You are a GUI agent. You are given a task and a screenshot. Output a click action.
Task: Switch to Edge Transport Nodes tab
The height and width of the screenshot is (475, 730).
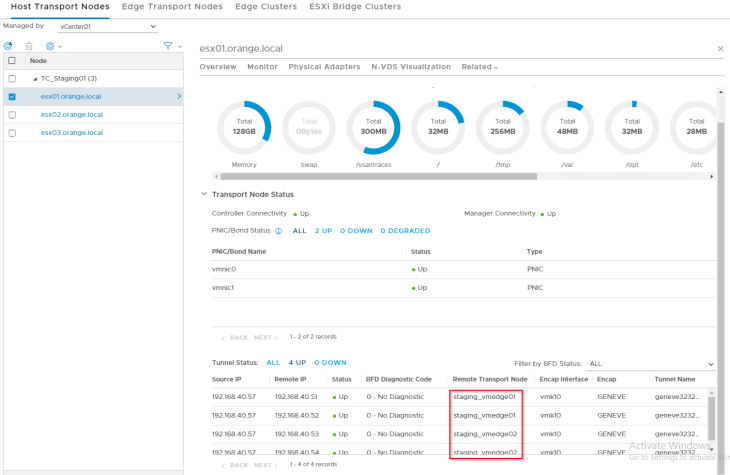point(166,7)
